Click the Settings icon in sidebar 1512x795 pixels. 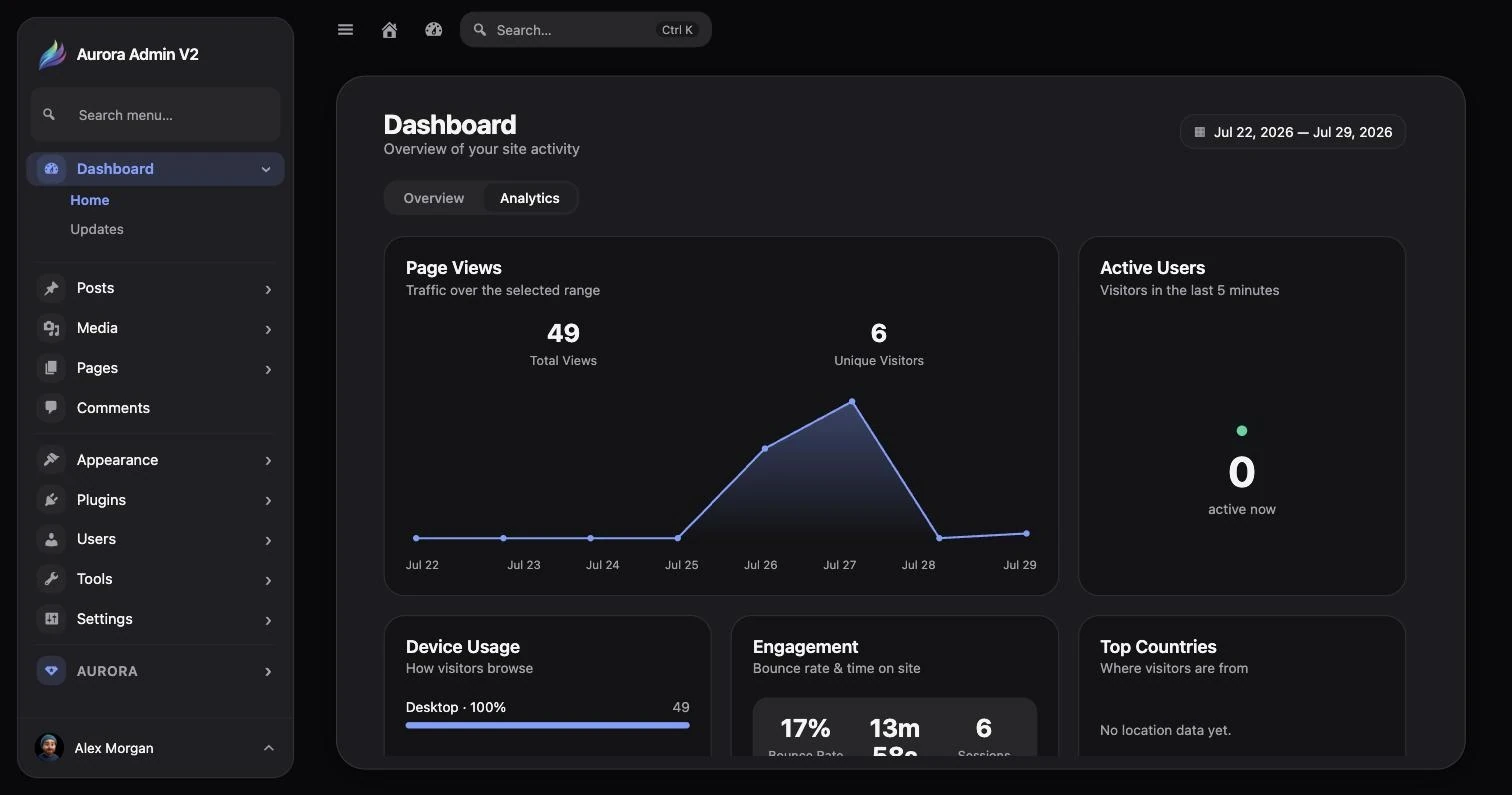click(x=51, y=619)
